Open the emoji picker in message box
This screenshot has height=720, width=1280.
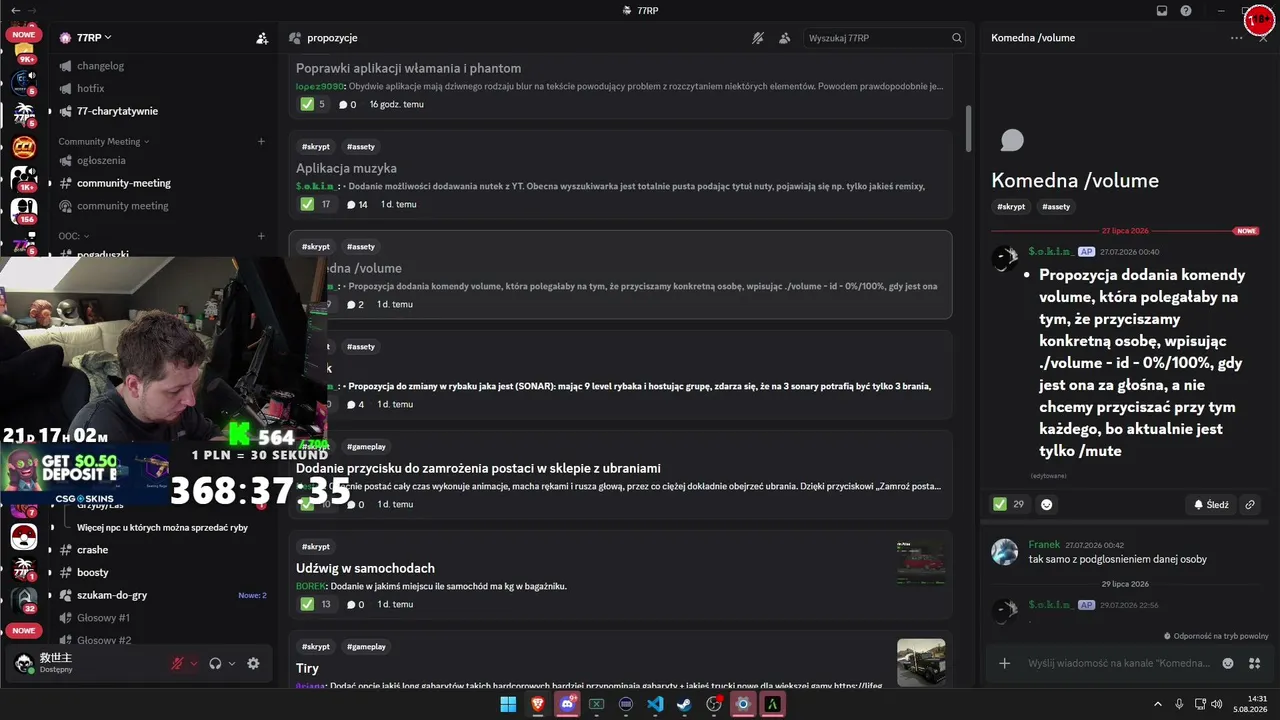[1228, 663]
